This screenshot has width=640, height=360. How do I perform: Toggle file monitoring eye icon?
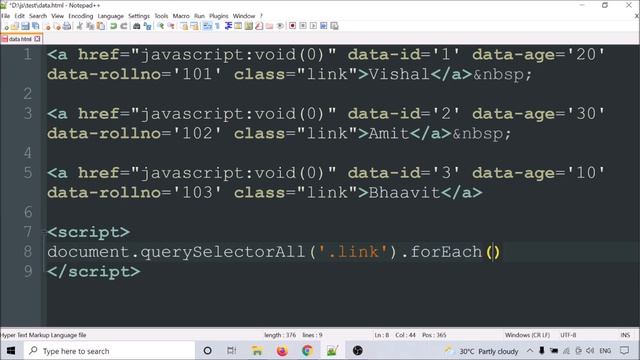point(280,26)
